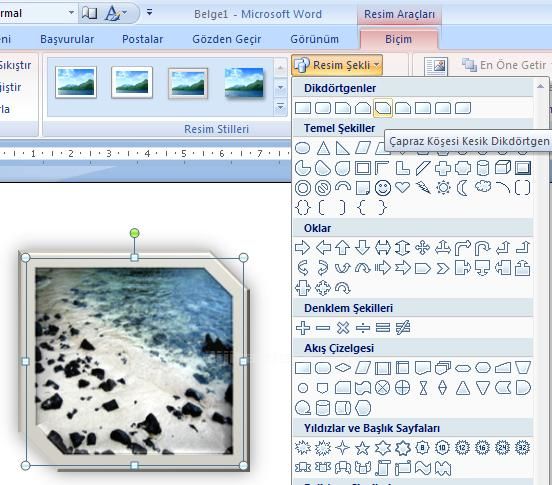The image size is (552, 485).
Task: Apply the first picture style thumbnail
Action: [76, 82]
